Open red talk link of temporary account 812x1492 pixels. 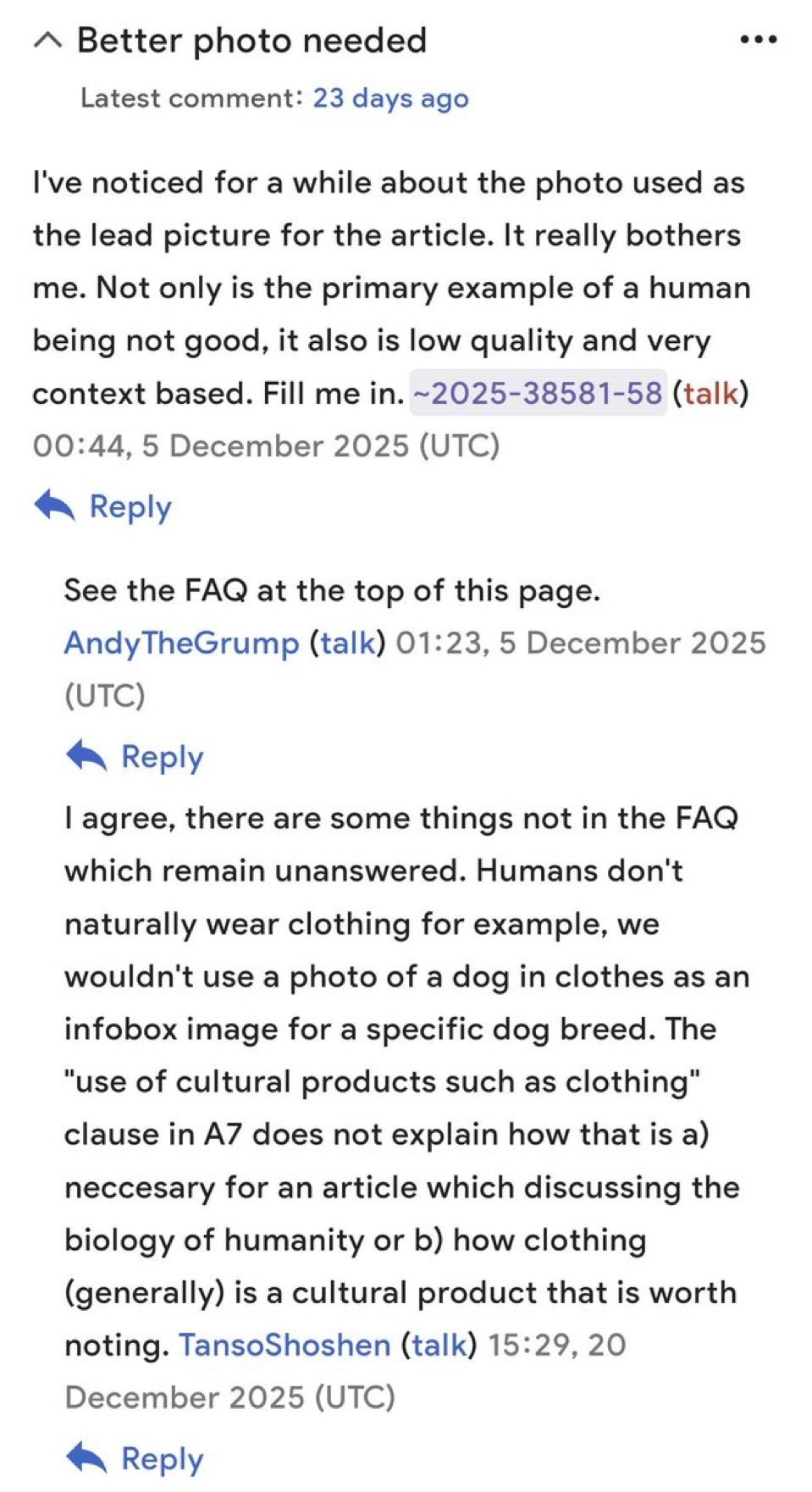point(710,393)
